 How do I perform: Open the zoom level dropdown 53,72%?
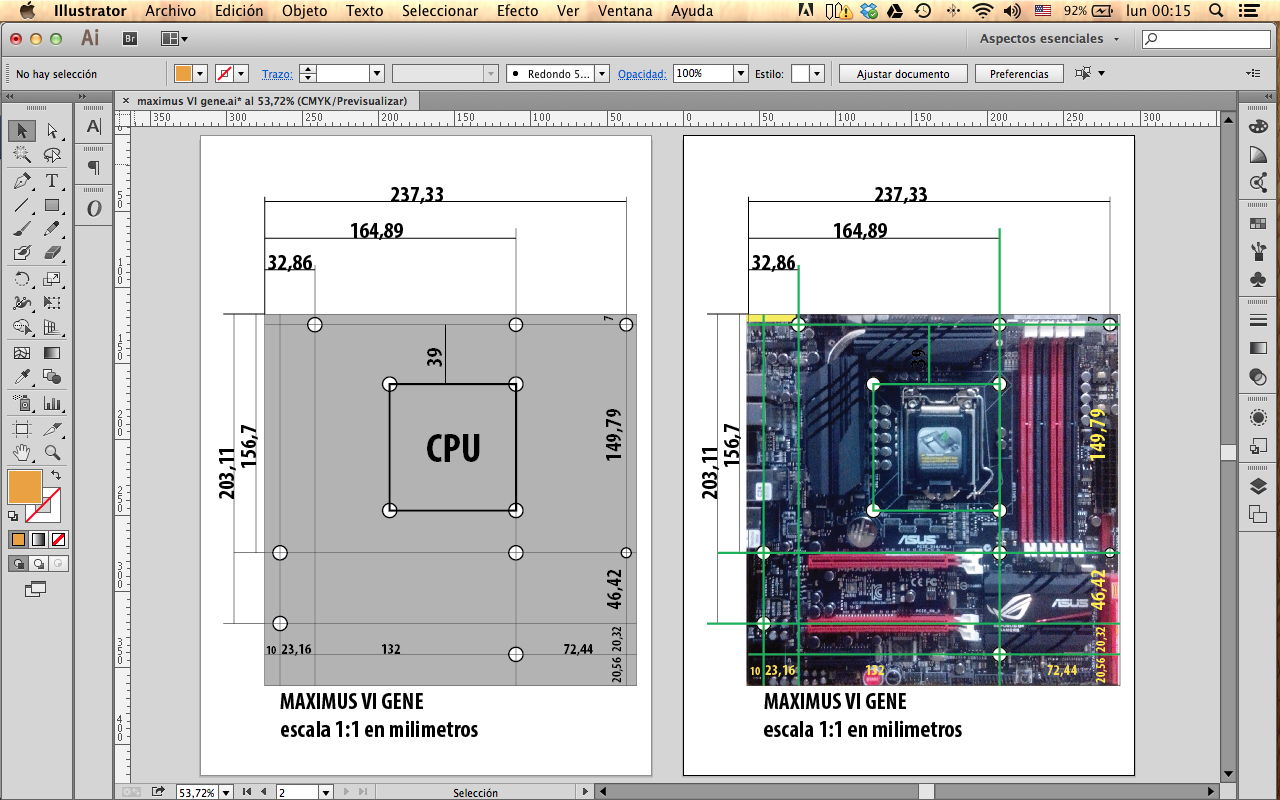[226, 792]
